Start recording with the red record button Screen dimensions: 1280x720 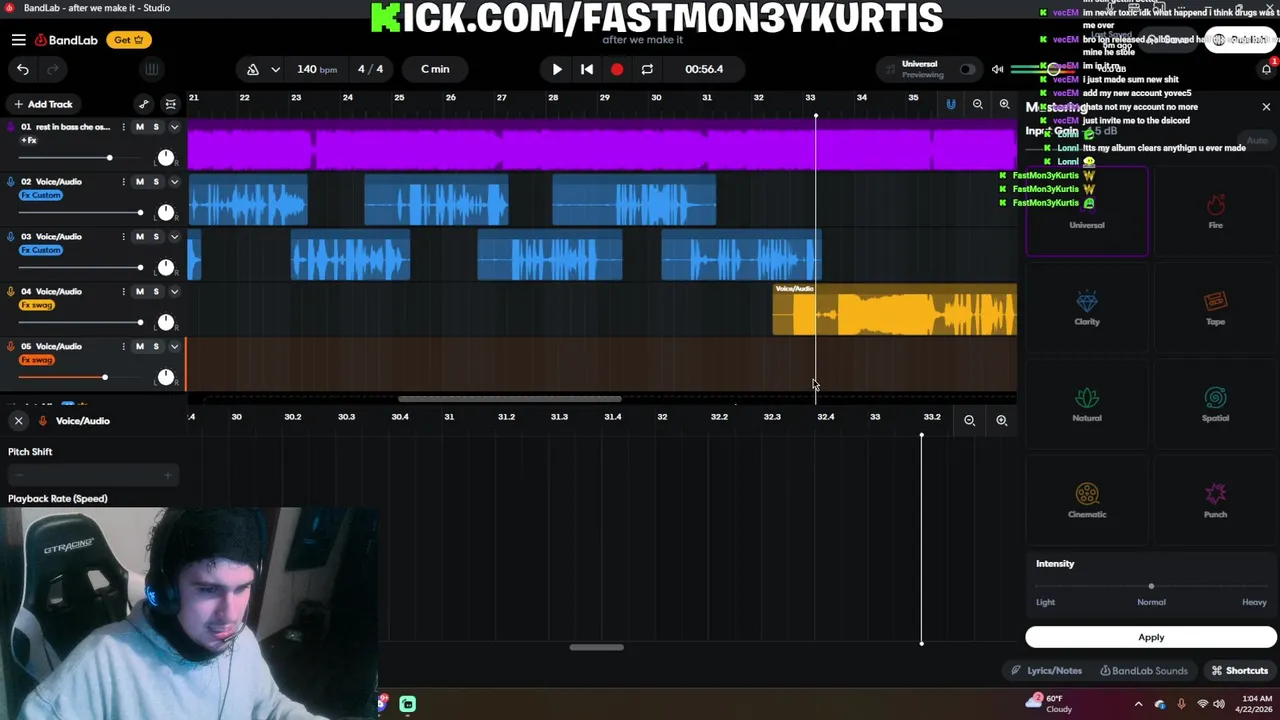617,69
